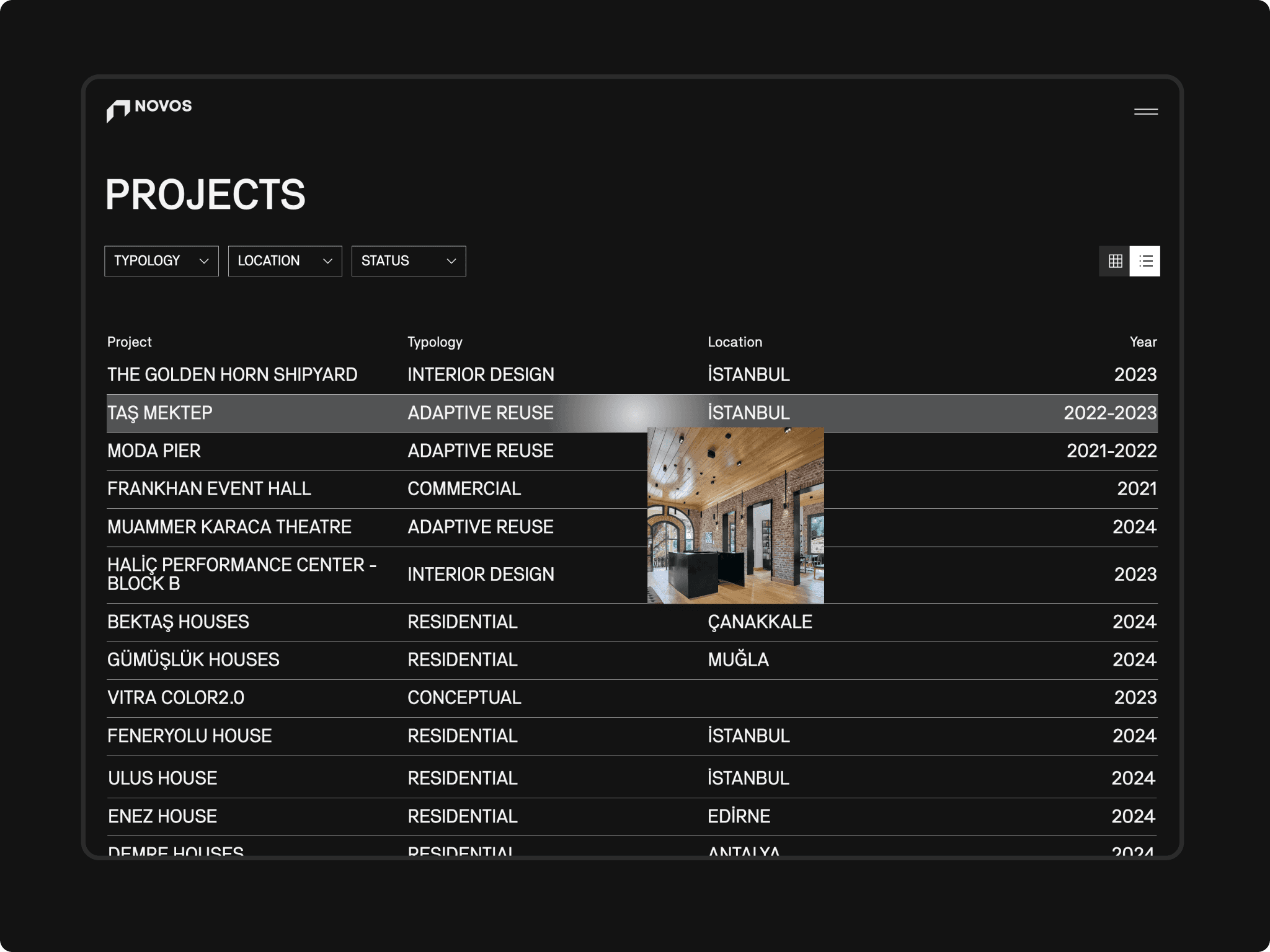
Task: Open the Bektaş Houses project
Action: (x=178, y=622)
